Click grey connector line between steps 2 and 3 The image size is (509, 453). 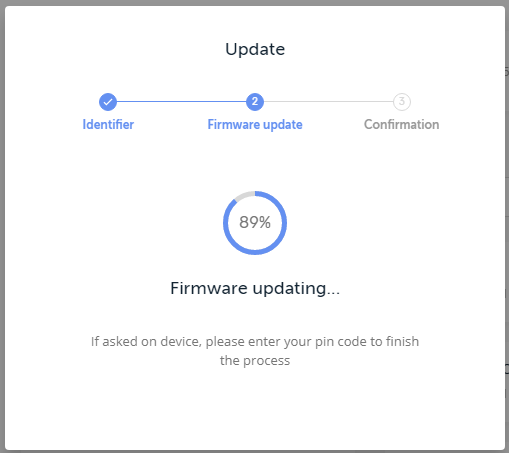click(x=328, y=102)
